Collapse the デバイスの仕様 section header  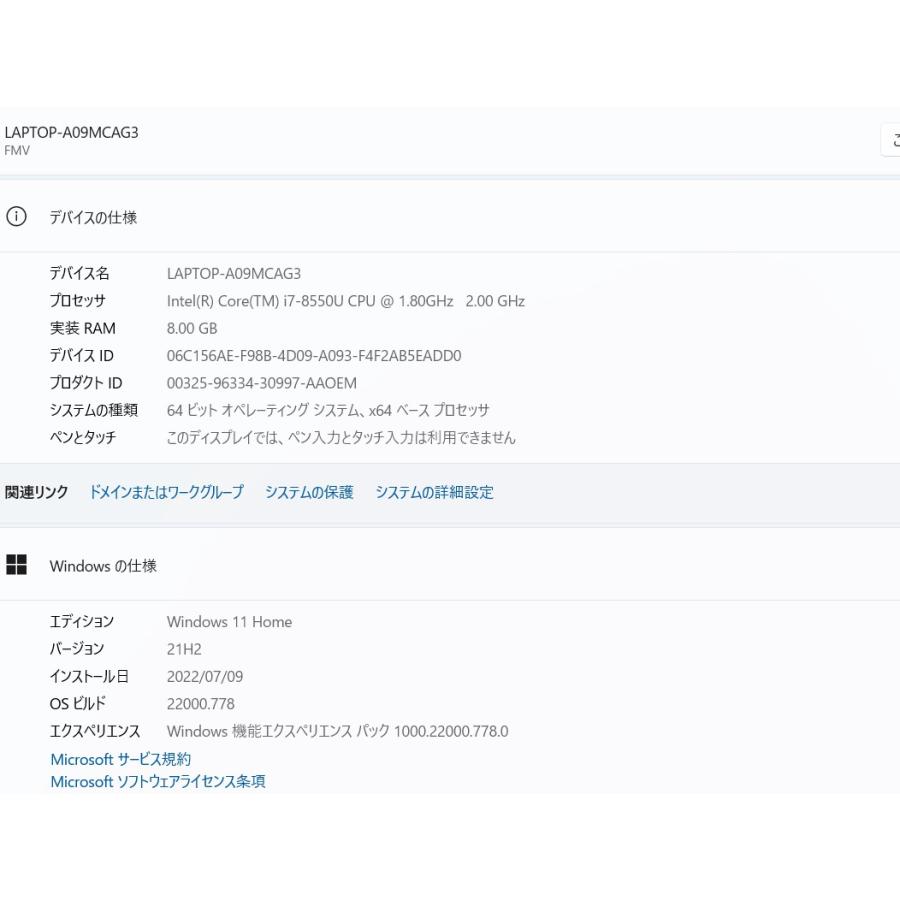(93, 217)
